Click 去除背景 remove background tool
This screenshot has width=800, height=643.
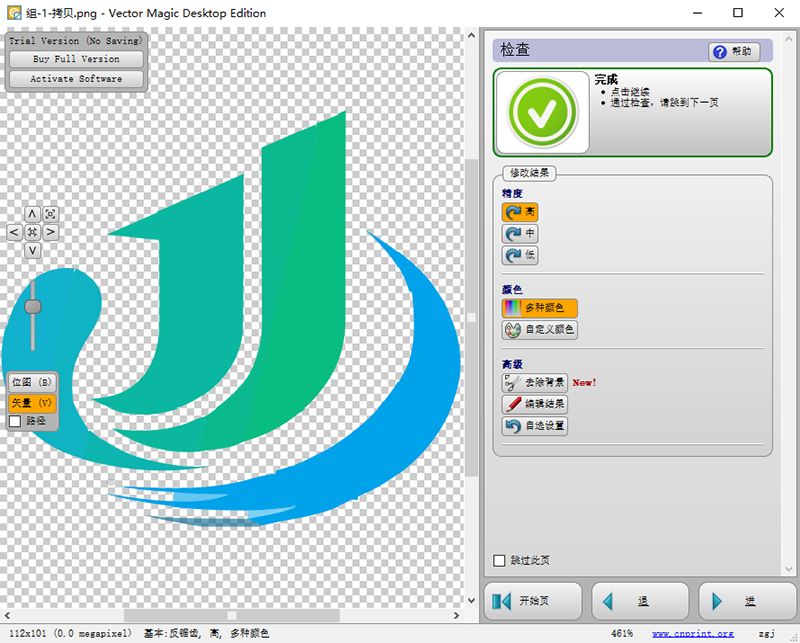click(x=534, y=383)
